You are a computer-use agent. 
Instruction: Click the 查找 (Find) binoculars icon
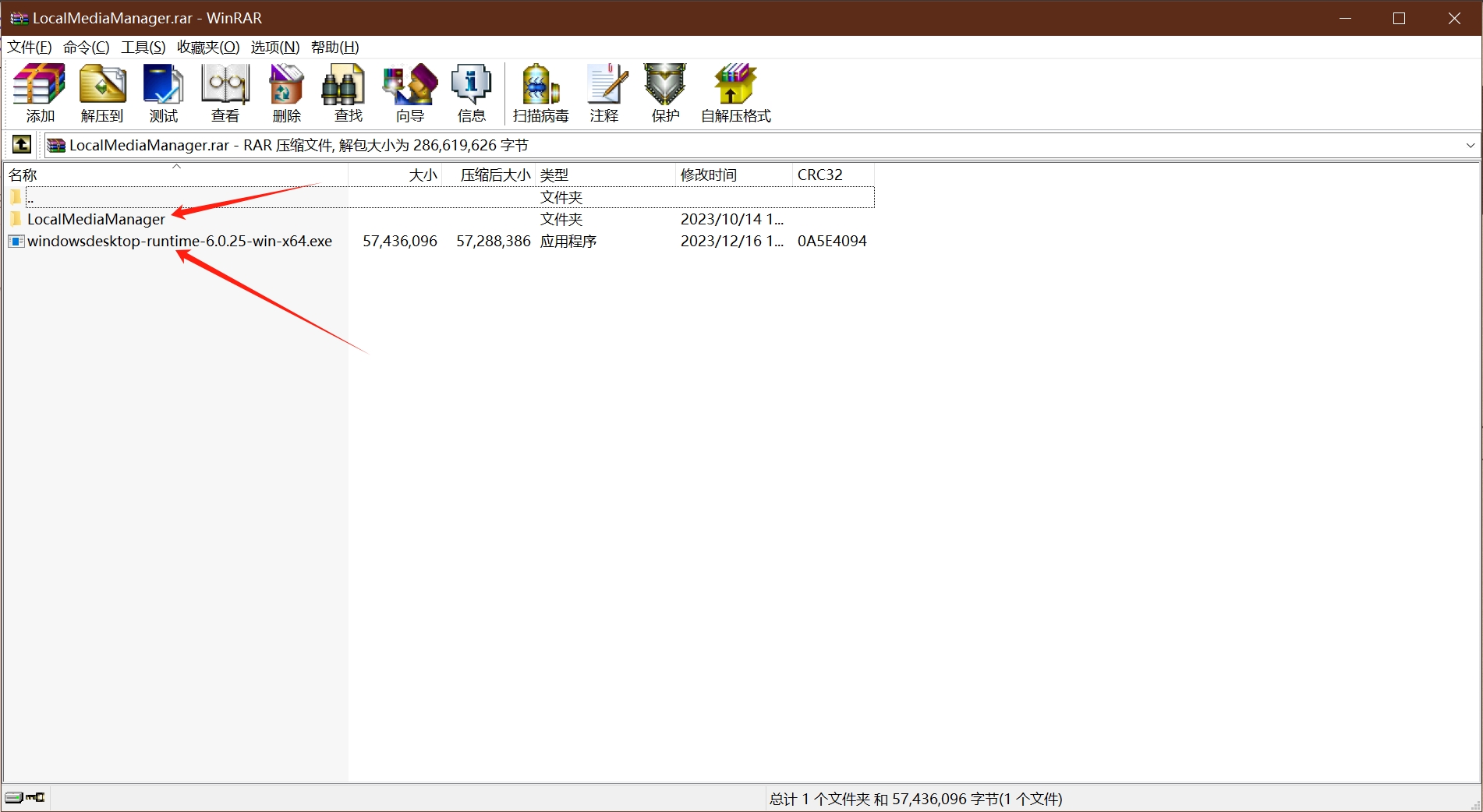(344, 84)
